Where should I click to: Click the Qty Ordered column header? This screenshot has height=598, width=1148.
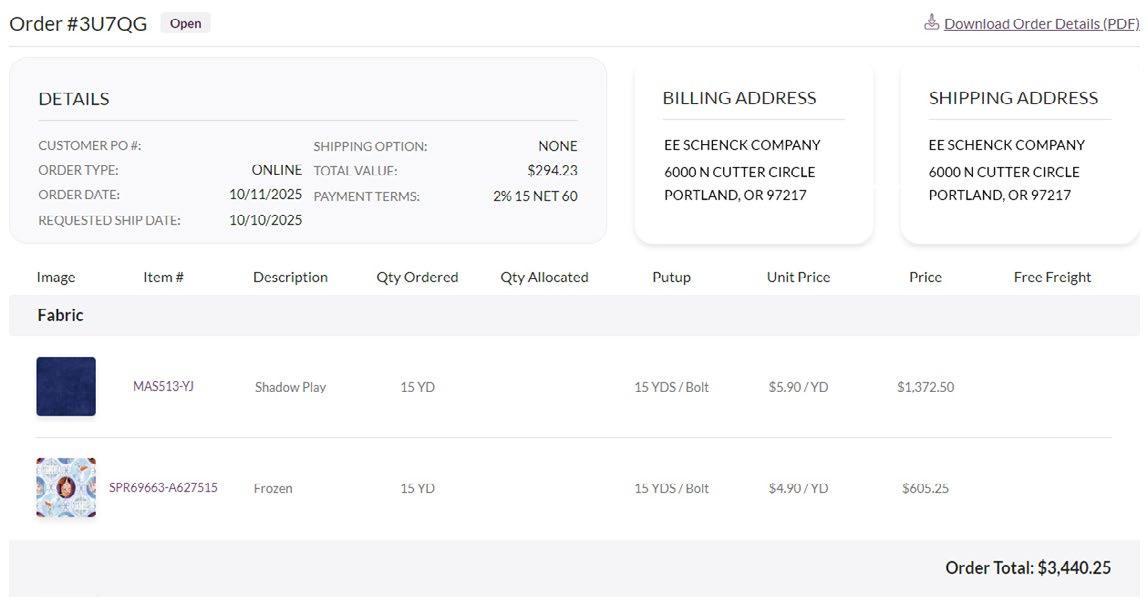click(417, 277)
